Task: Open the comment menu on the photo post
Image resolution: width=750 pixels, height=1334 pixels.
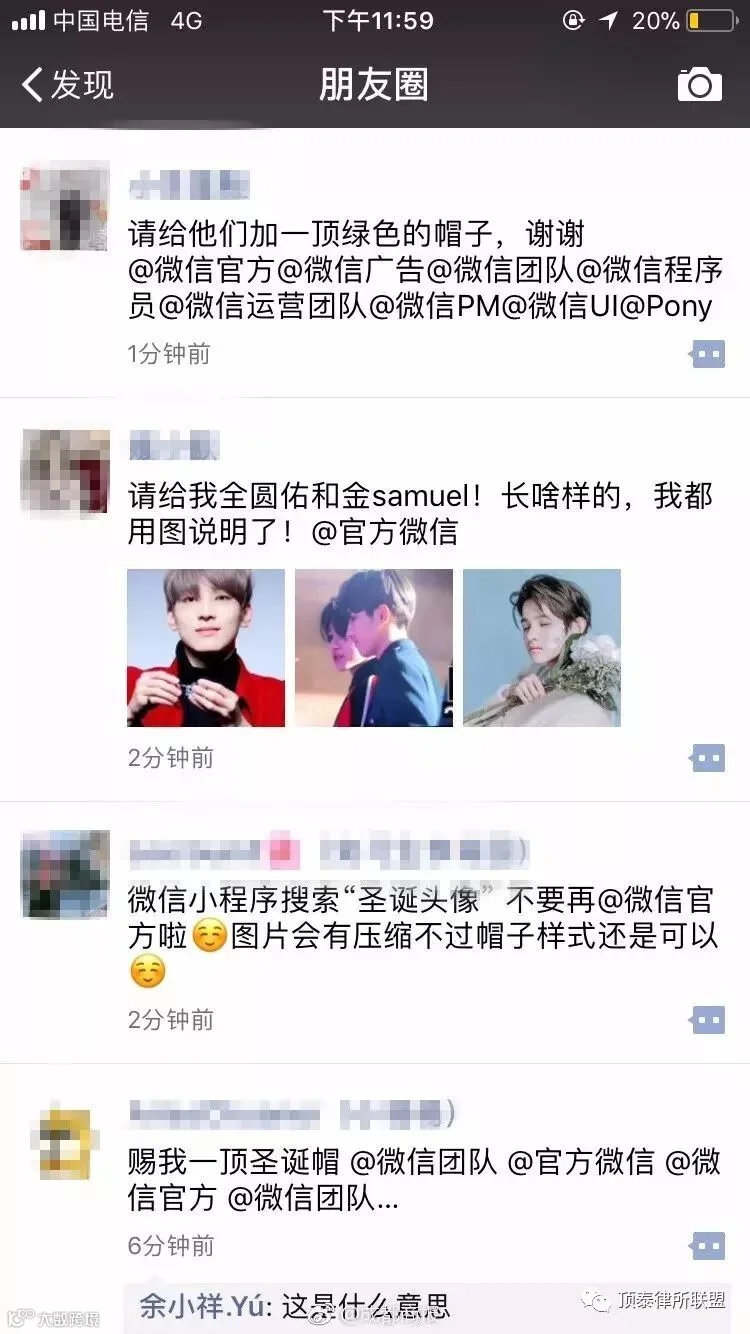Action: click(707, 758)
